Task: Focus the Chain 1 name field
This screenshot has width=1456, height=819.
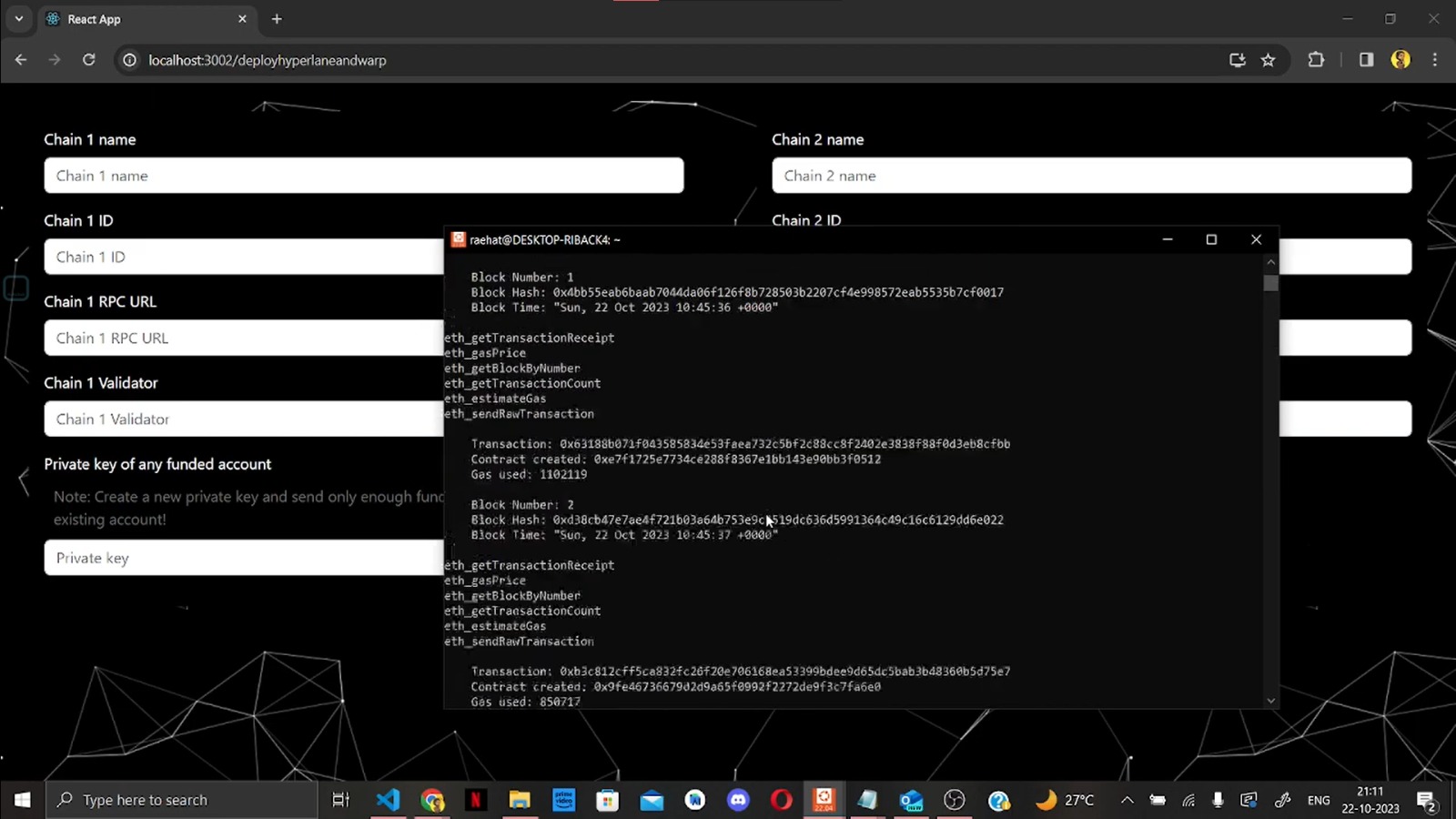Action: point(364,176)
